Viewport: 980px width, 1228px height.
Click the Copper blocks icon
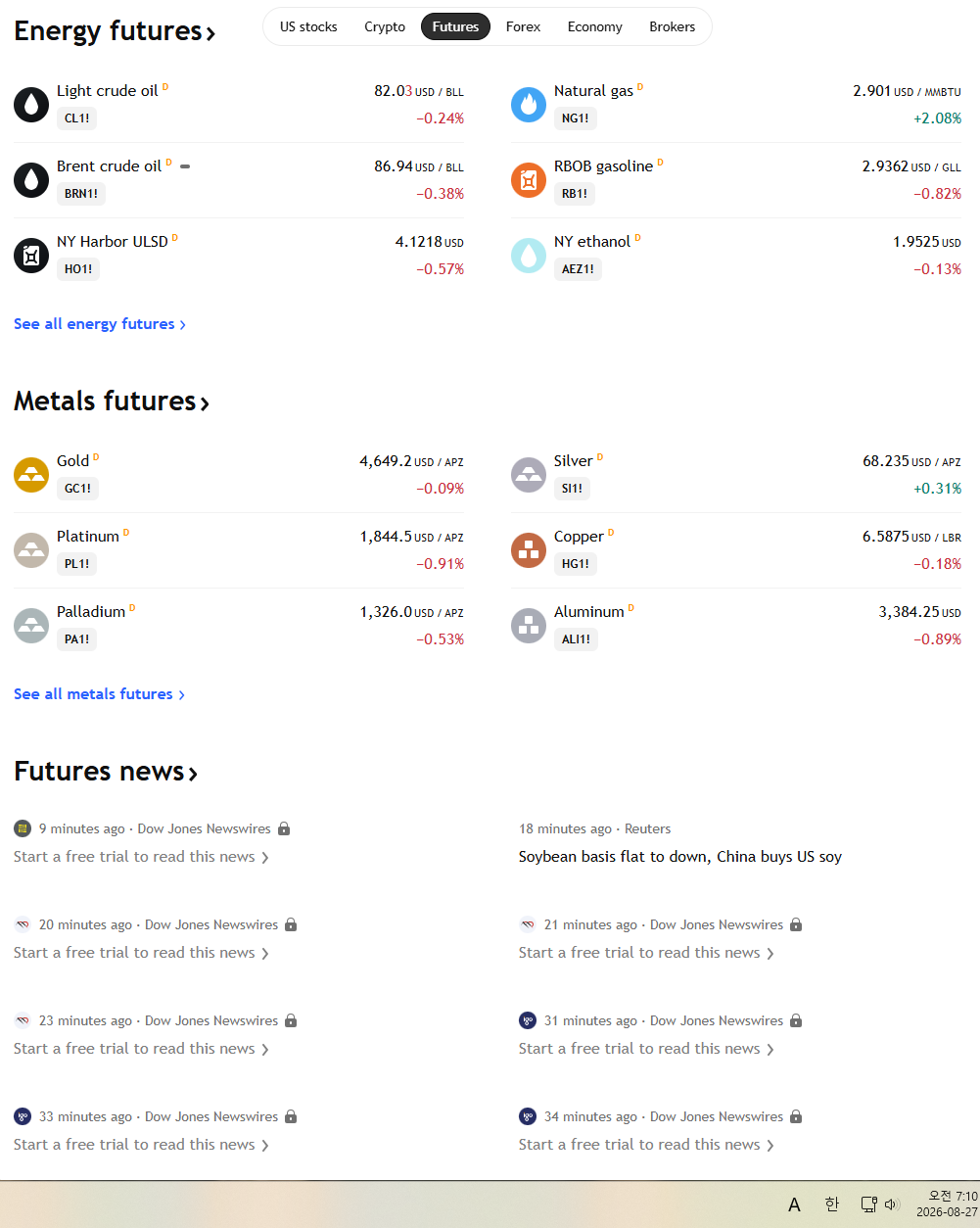click(x=529, y=550)
